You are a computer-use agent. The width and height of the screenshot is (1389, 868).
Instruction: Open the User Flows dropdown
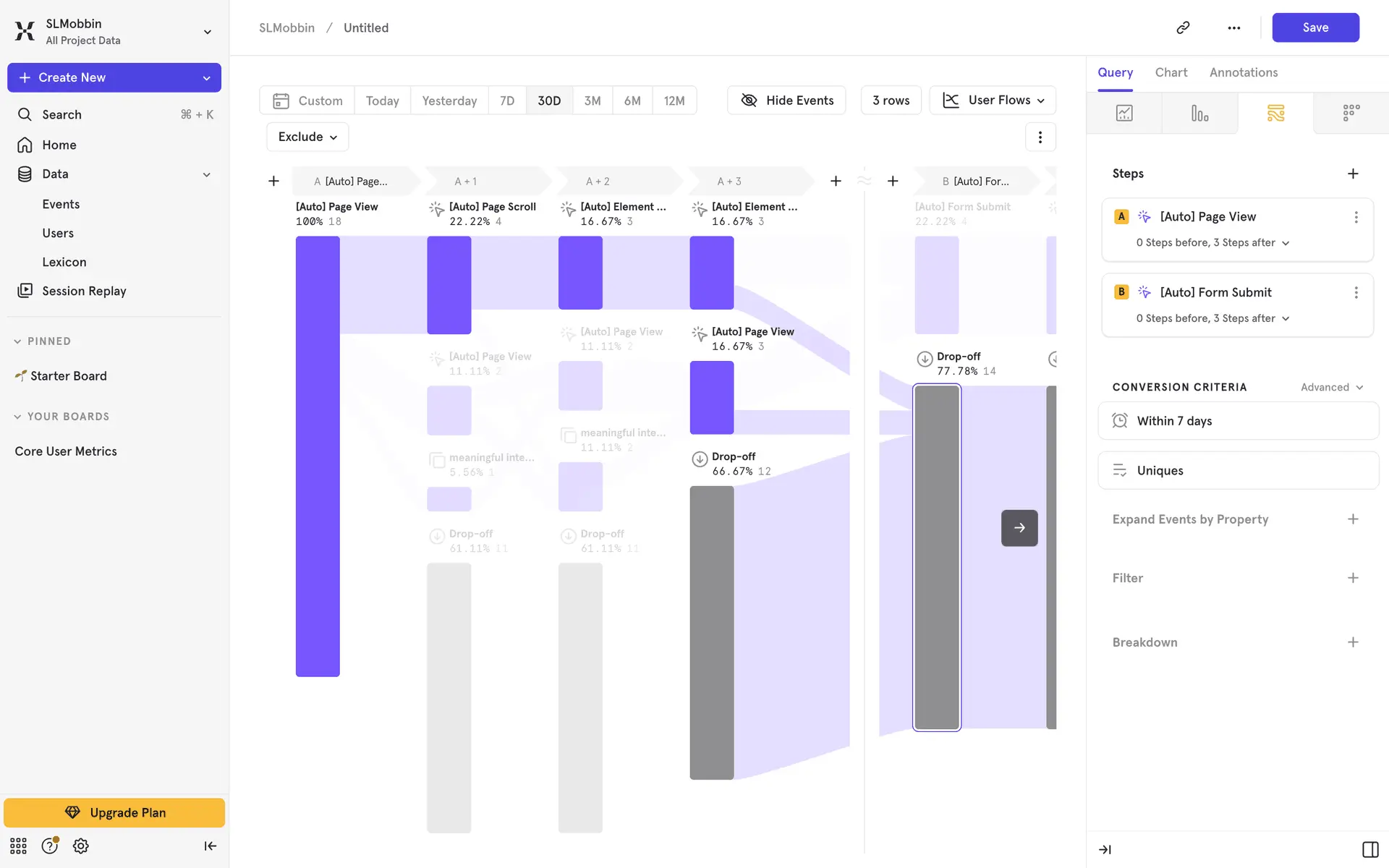click(x=993, y=101)
